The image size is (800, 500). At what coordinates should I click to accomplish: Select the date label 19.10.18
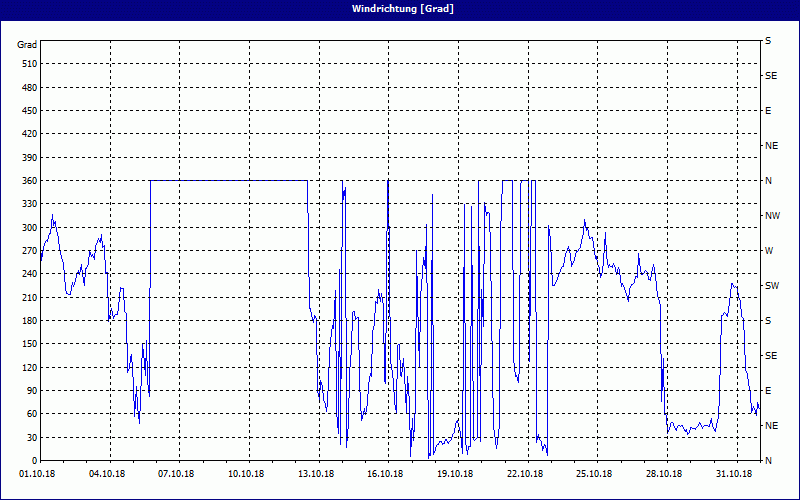(x=455, y=474)
